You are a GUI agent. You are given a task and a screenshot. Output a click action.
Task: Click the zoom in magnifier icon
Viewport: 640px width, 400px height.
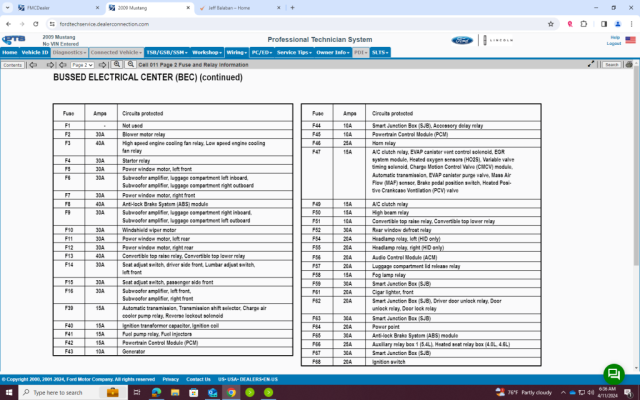(x=117, y=64)
